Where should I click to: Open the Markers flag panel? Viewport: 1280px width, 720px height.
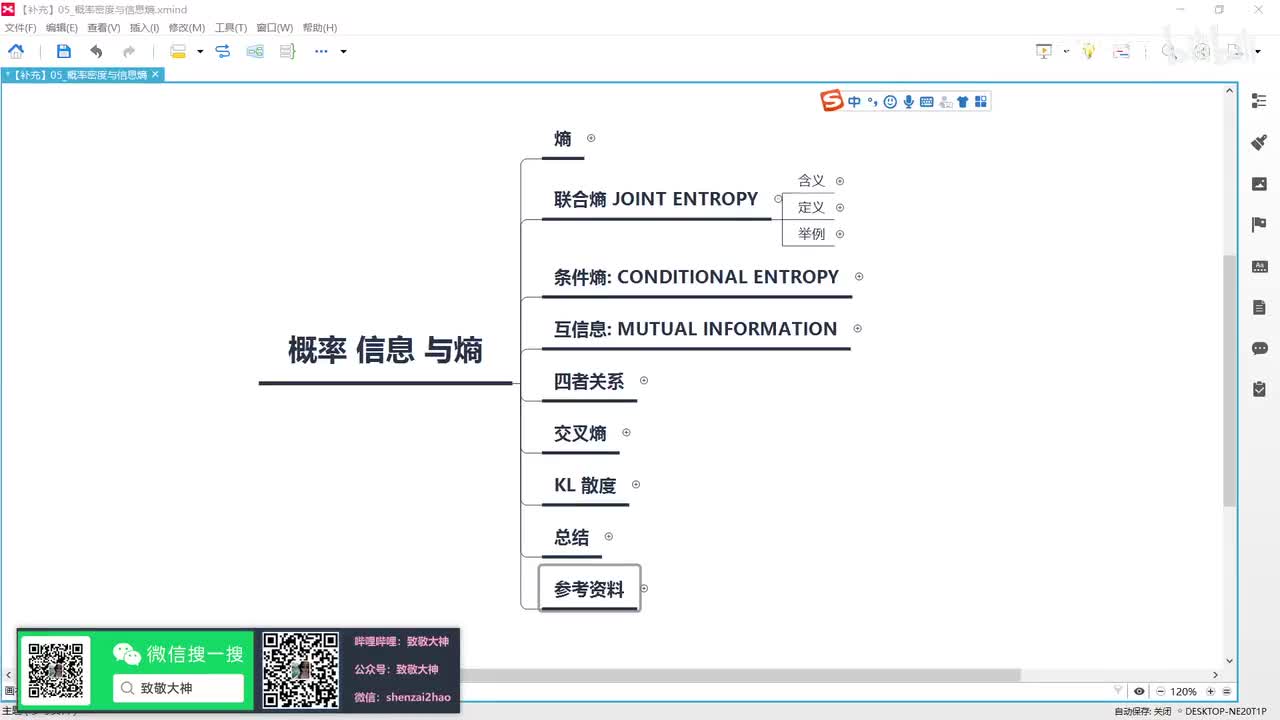click(1259, 225)
